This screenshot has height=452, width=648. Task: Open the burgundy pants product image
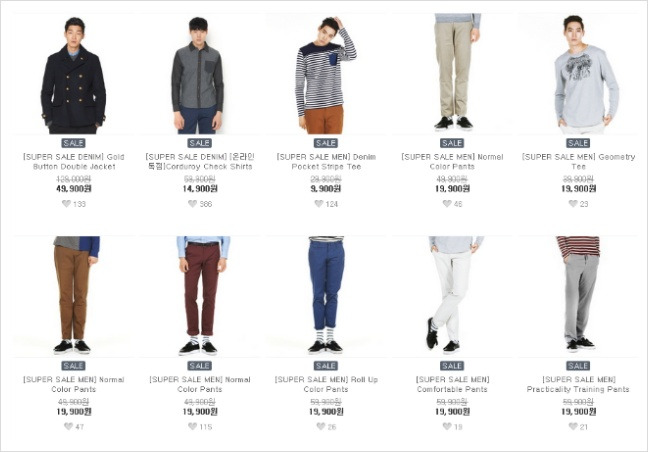[200, 296]
